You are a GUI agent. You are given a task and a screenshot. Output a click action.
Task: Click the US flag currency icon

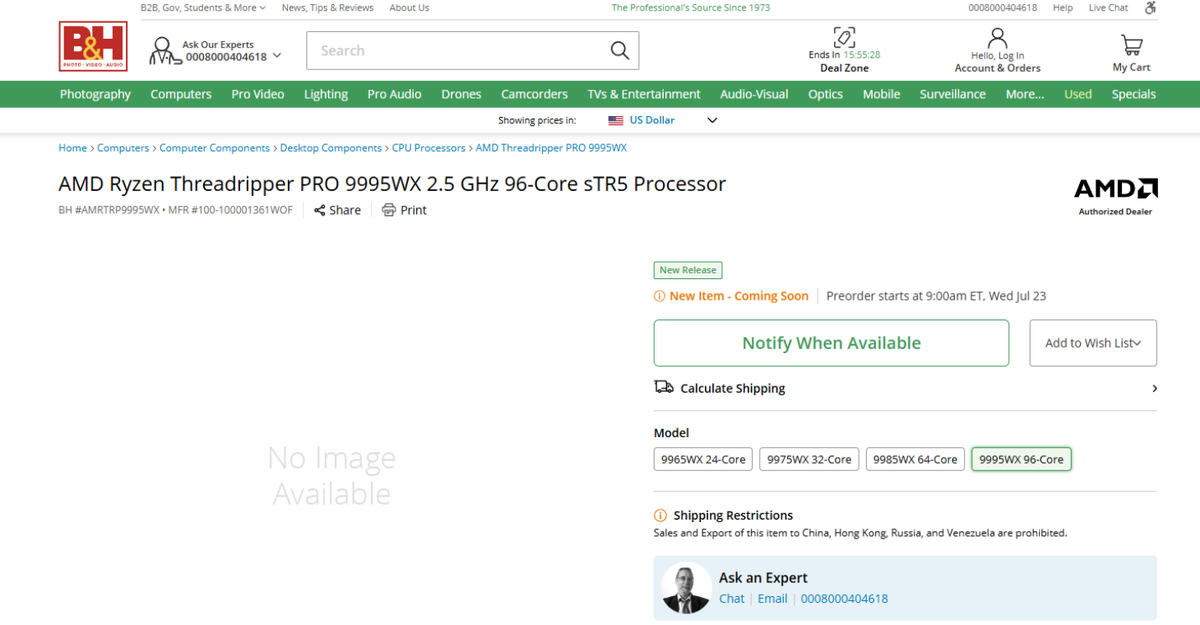click(616, 120)
